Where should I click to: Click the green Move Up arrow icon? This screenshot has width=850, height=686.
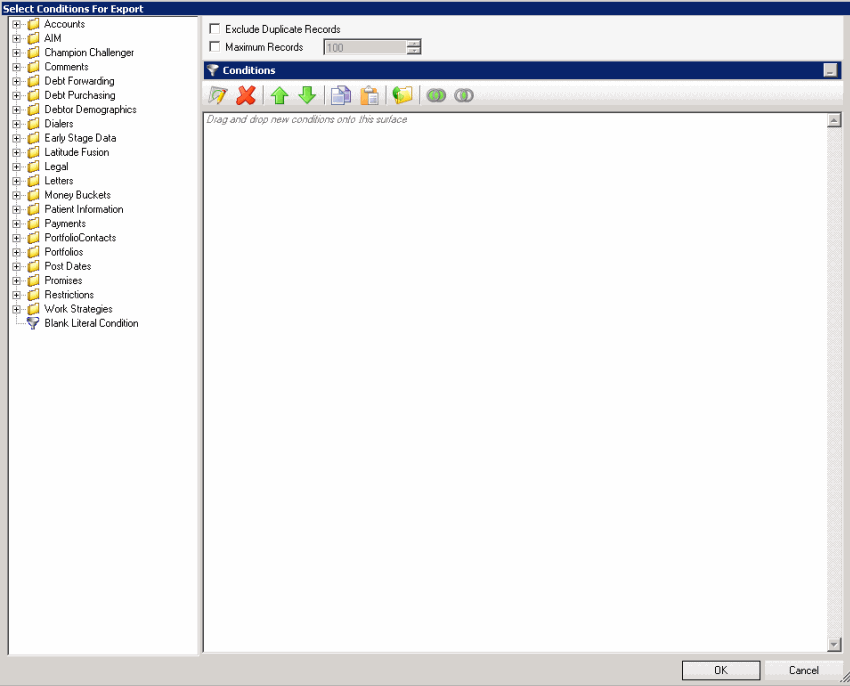click(x=278, y=95)
